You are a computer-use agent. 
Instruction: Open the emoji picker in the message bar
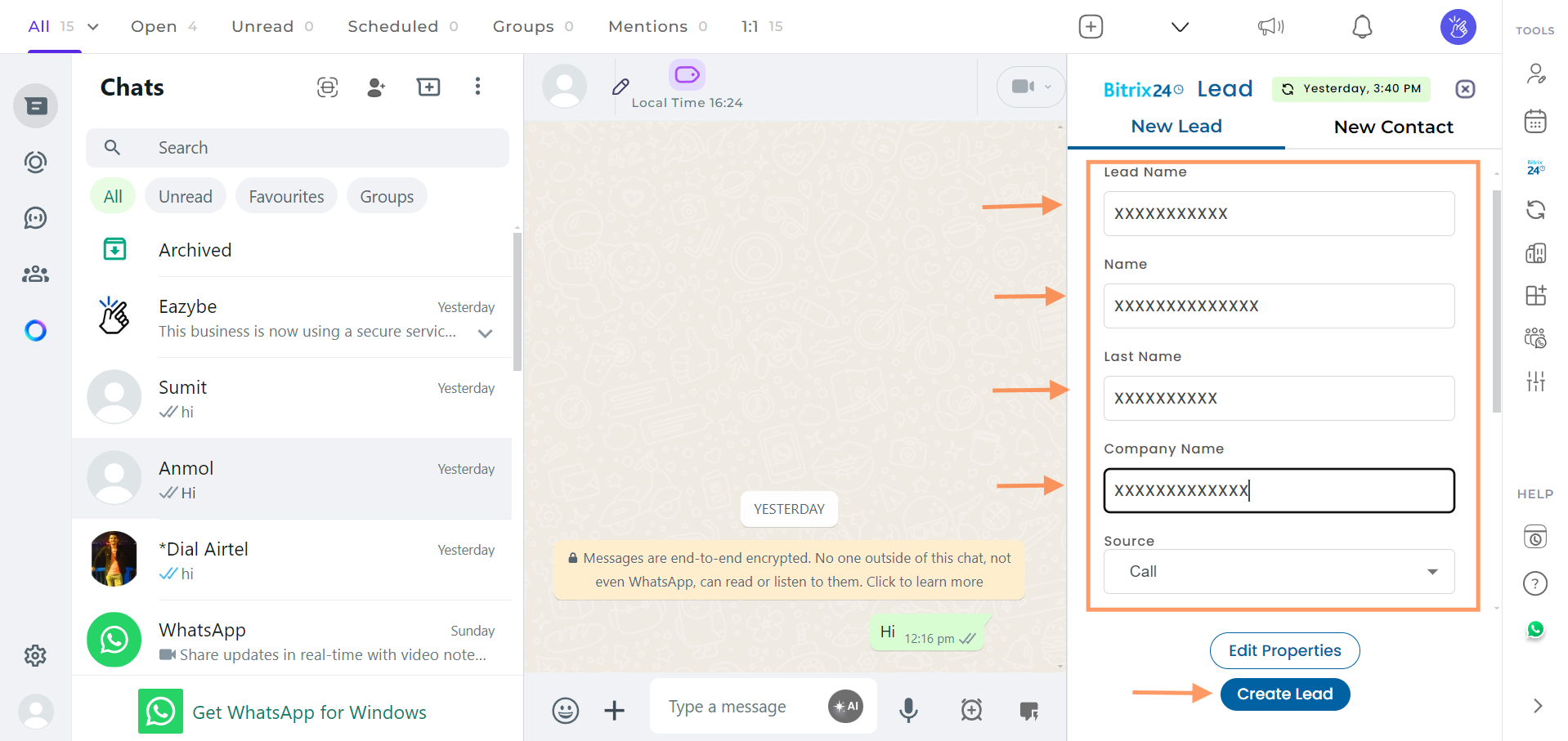tap(565, 710)
